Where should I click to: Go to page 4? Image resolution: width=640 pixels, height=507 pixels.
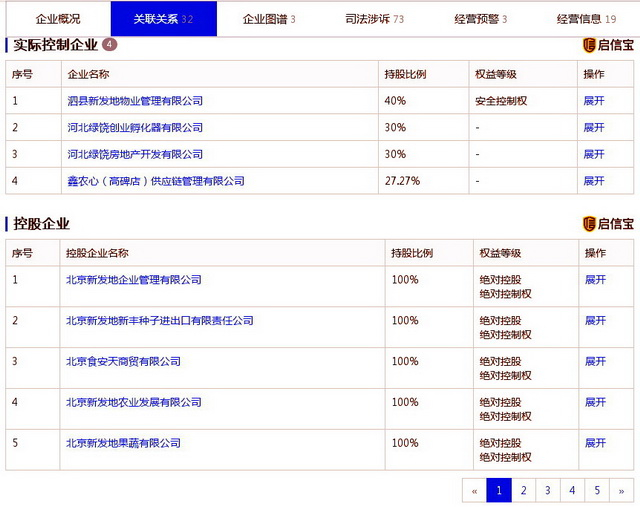tap(572, 490)
